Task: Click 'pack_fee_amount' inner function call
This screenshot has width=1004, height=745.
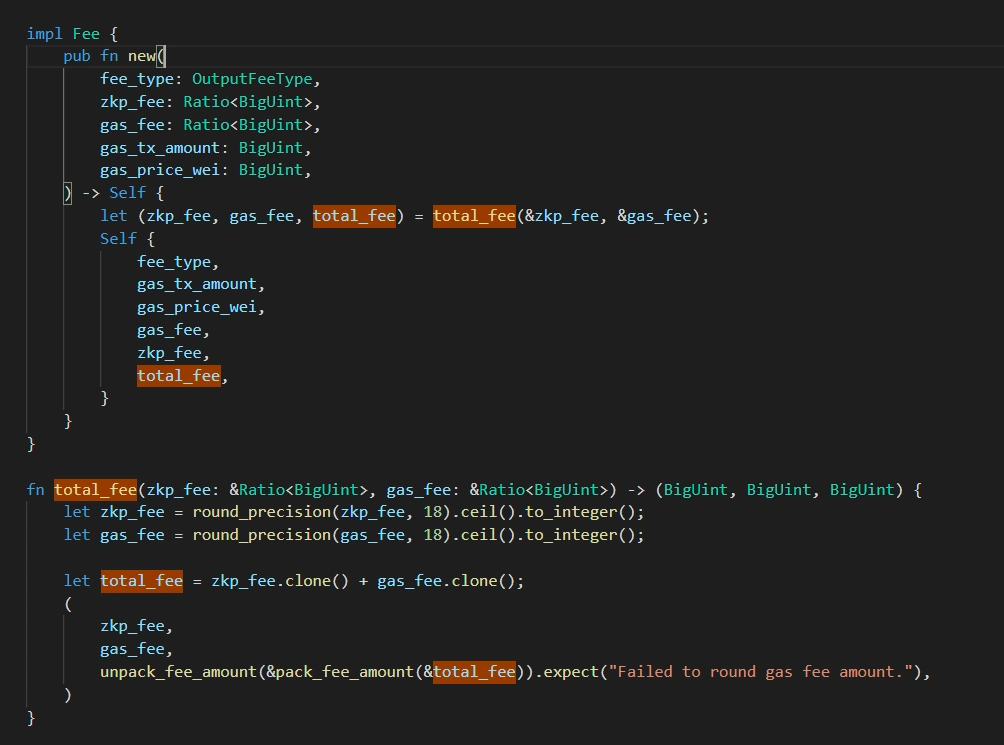Action: click(x=345, y=672)
